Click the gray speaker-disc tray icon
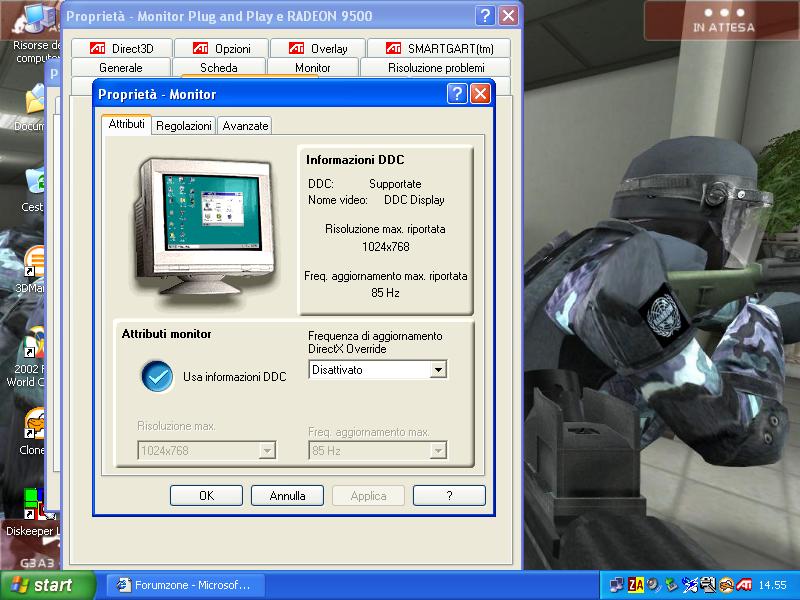The height and width of the screenshot is (600, 800). (x=653, y=585)
